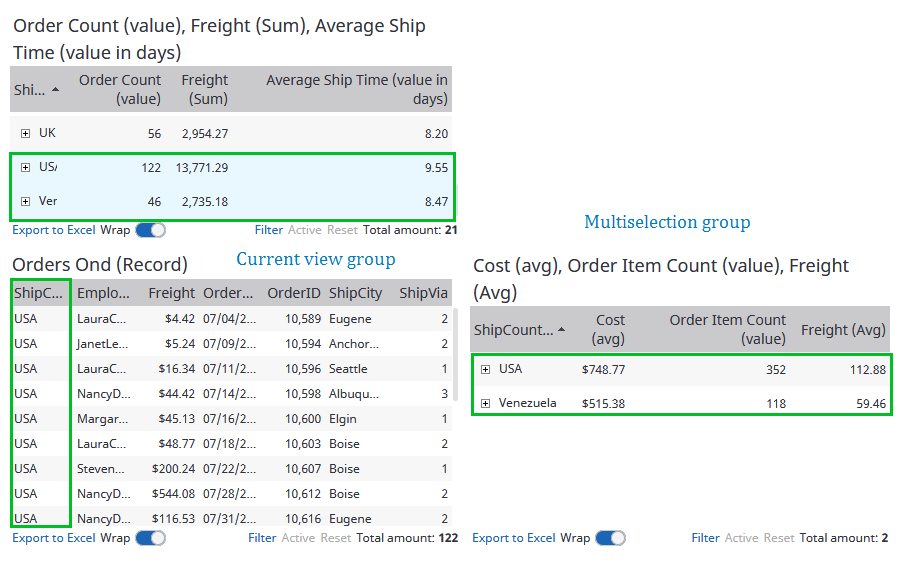
Task: Toggle Wrap switch under Cost table
Action: tap(610, 538)
